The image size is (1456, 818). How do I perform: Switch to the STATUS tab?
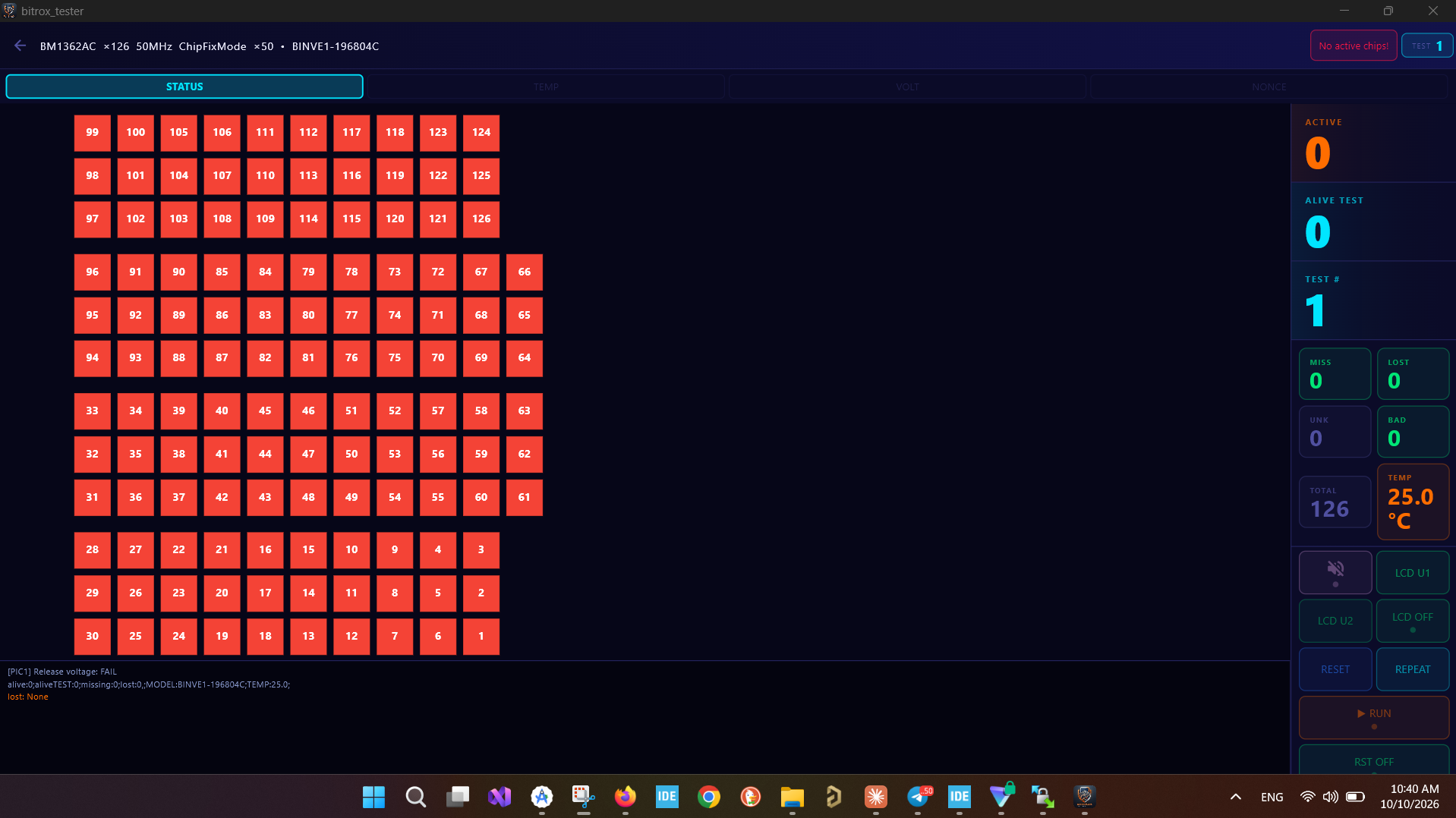[x=184, y=87]
